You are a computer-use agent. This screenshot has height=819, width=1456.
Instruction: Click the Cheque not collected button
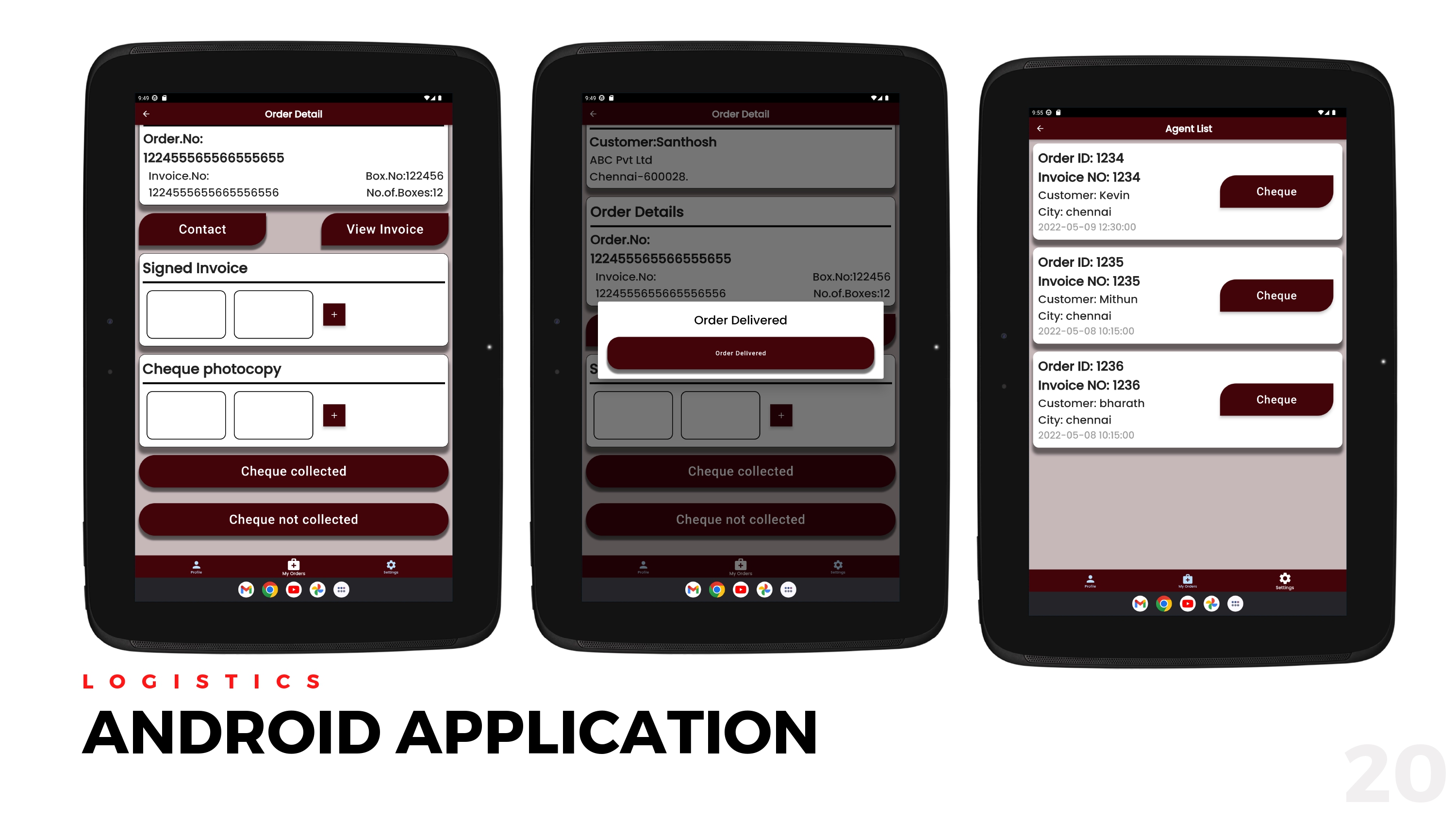[293, 519]
